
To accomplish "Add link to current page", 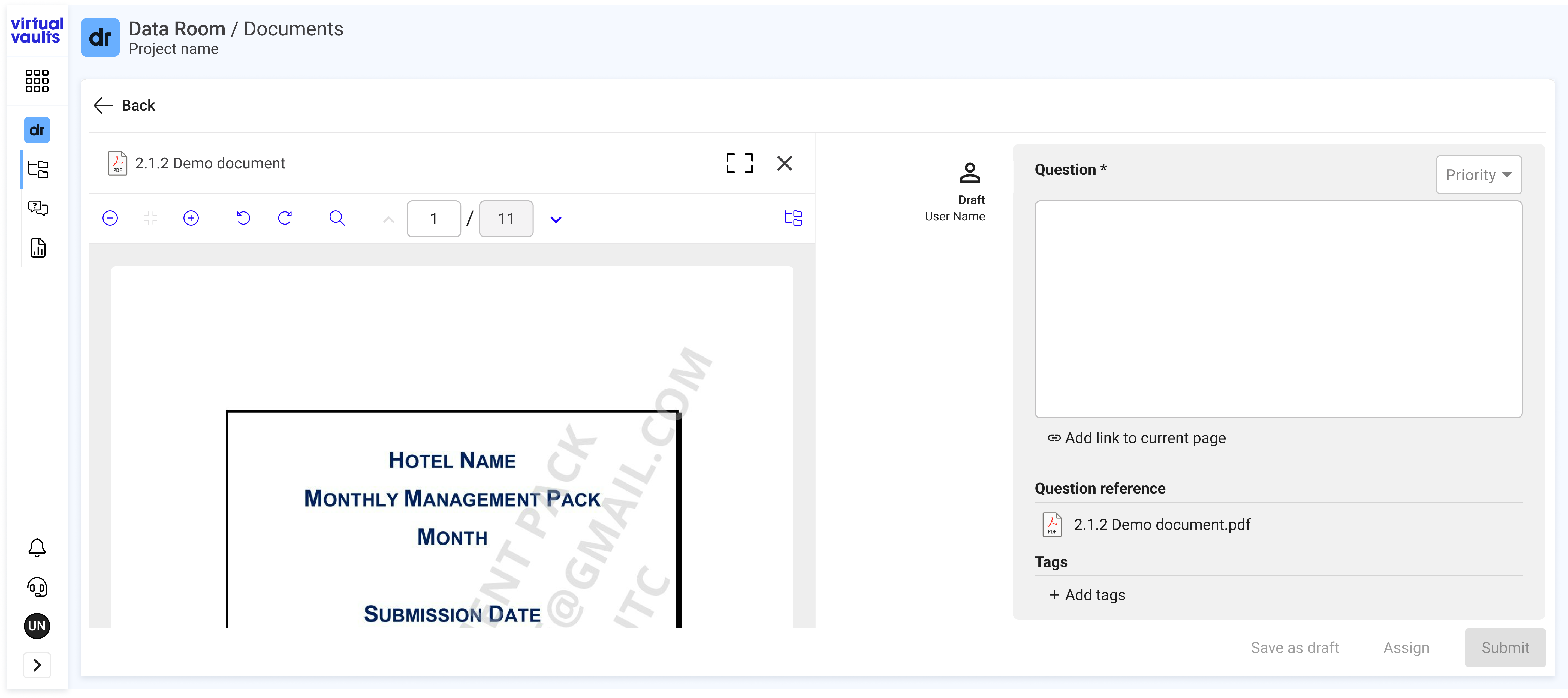I will pos(1136,438).
